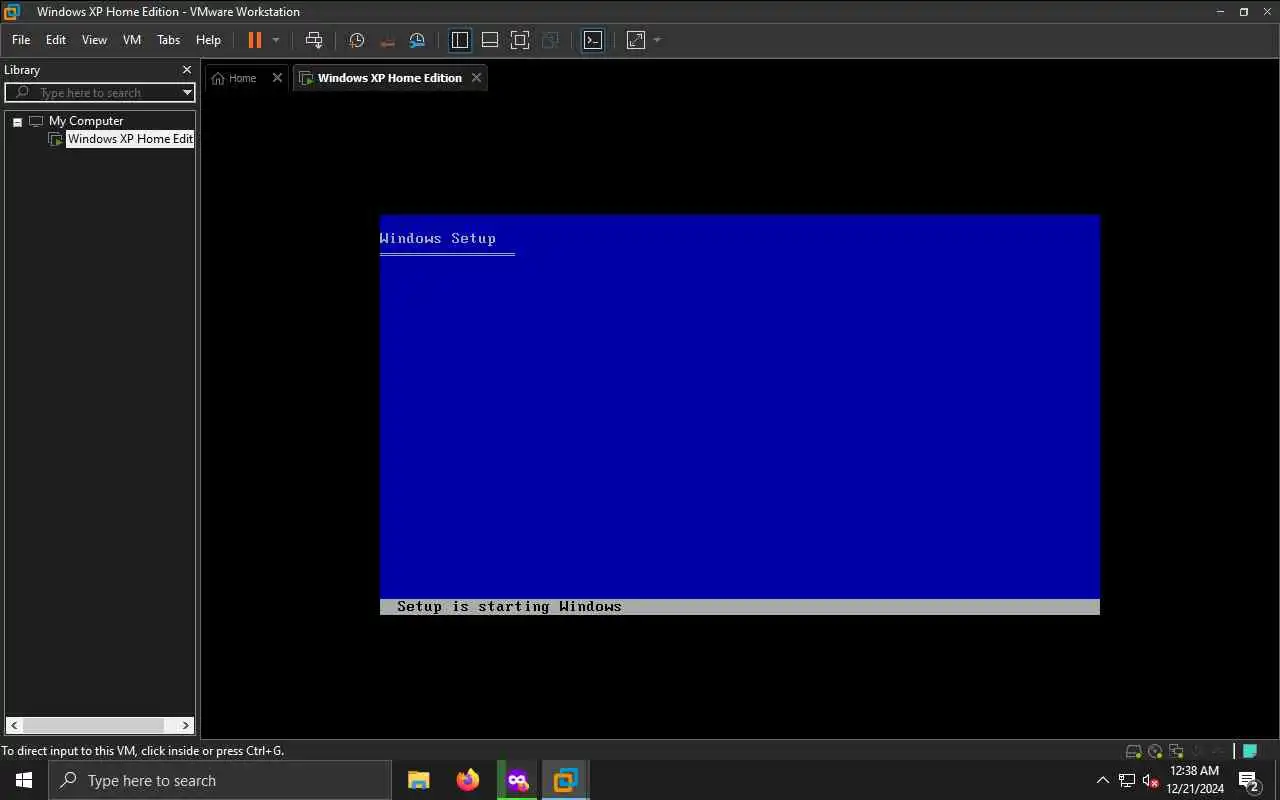The height and width of the screenshot is (800, 1280).
Task: Click inside the Windows Setup VM screen
Action: pos(739,414)
